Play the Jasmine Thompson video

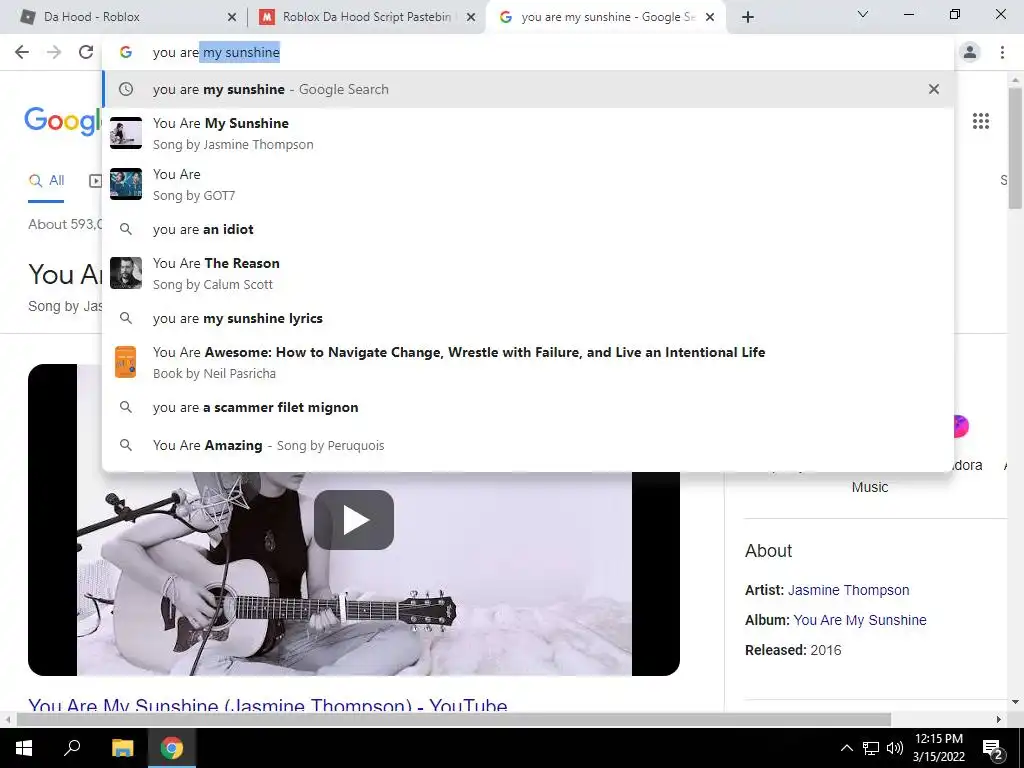coord(353,520)
